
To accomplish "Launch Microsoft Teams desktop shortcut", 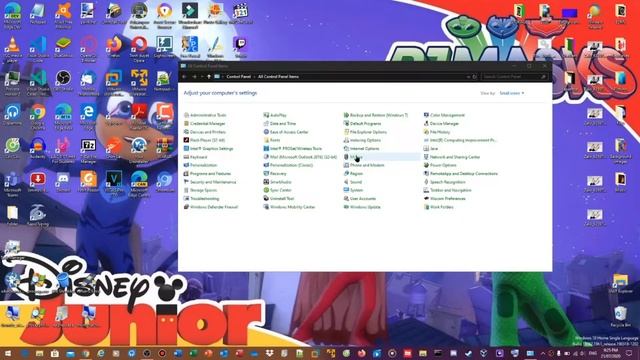I will tap(12, 184).
